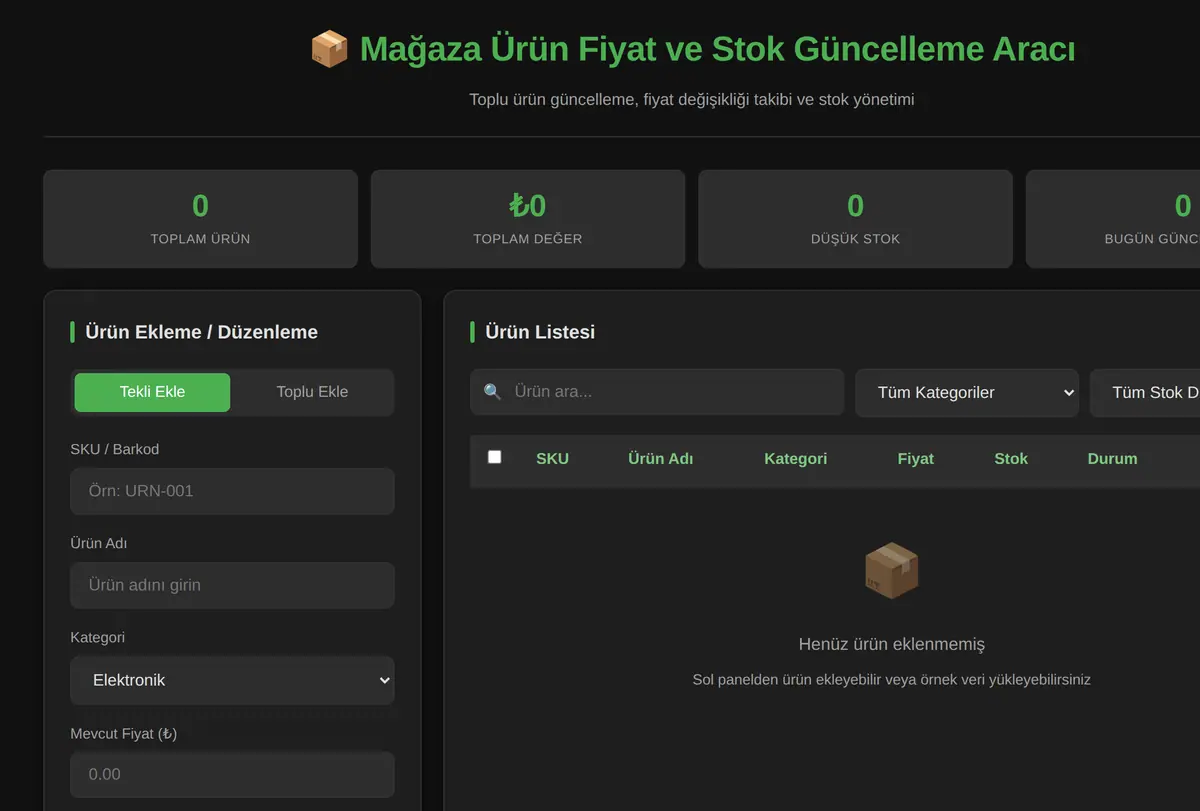Click the TOPLAM ÜRÜN stat card

tap(200, 219)
